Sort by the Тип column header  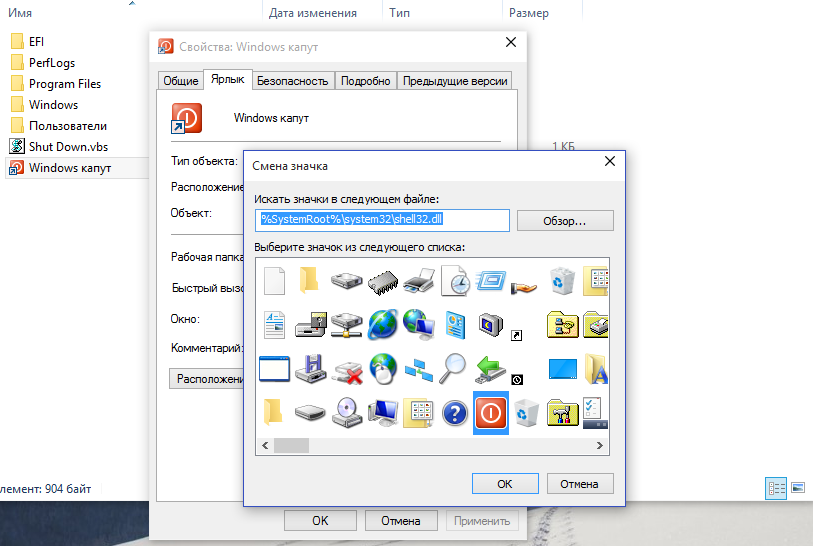coord(400,13)
